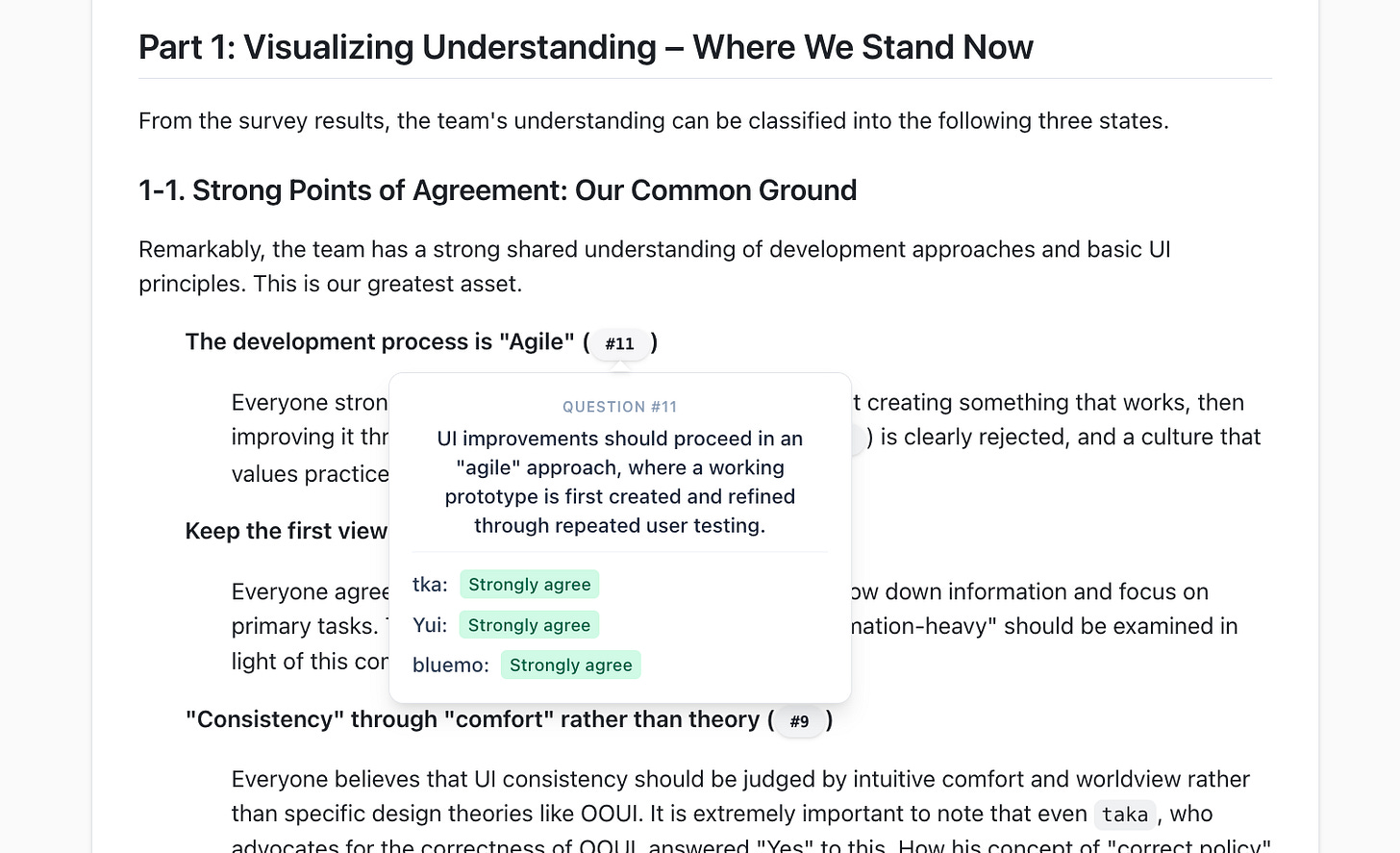Select the tka respondent name

[430, 585]
